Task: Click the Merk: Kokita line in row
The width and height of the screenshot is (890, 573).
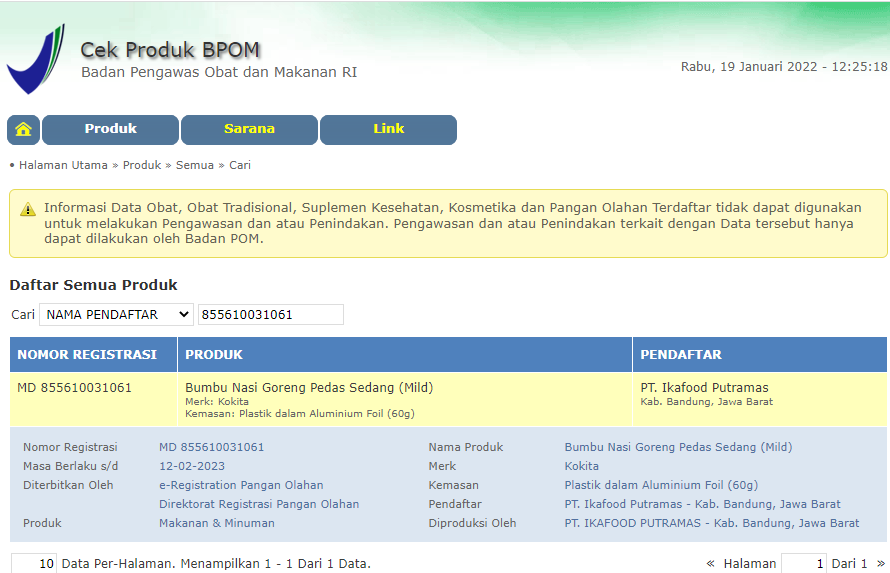Action: tap(217, 402)
